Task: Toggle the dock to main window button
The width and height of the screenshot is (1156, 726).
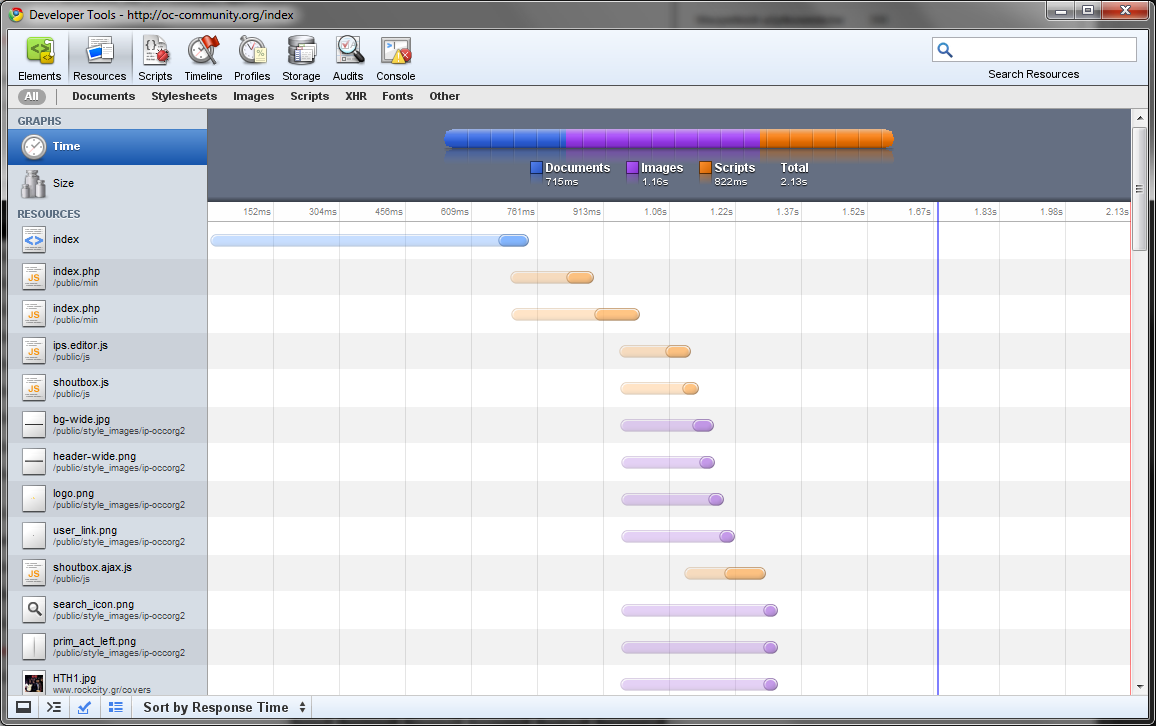Action: (x=23, y=707)
